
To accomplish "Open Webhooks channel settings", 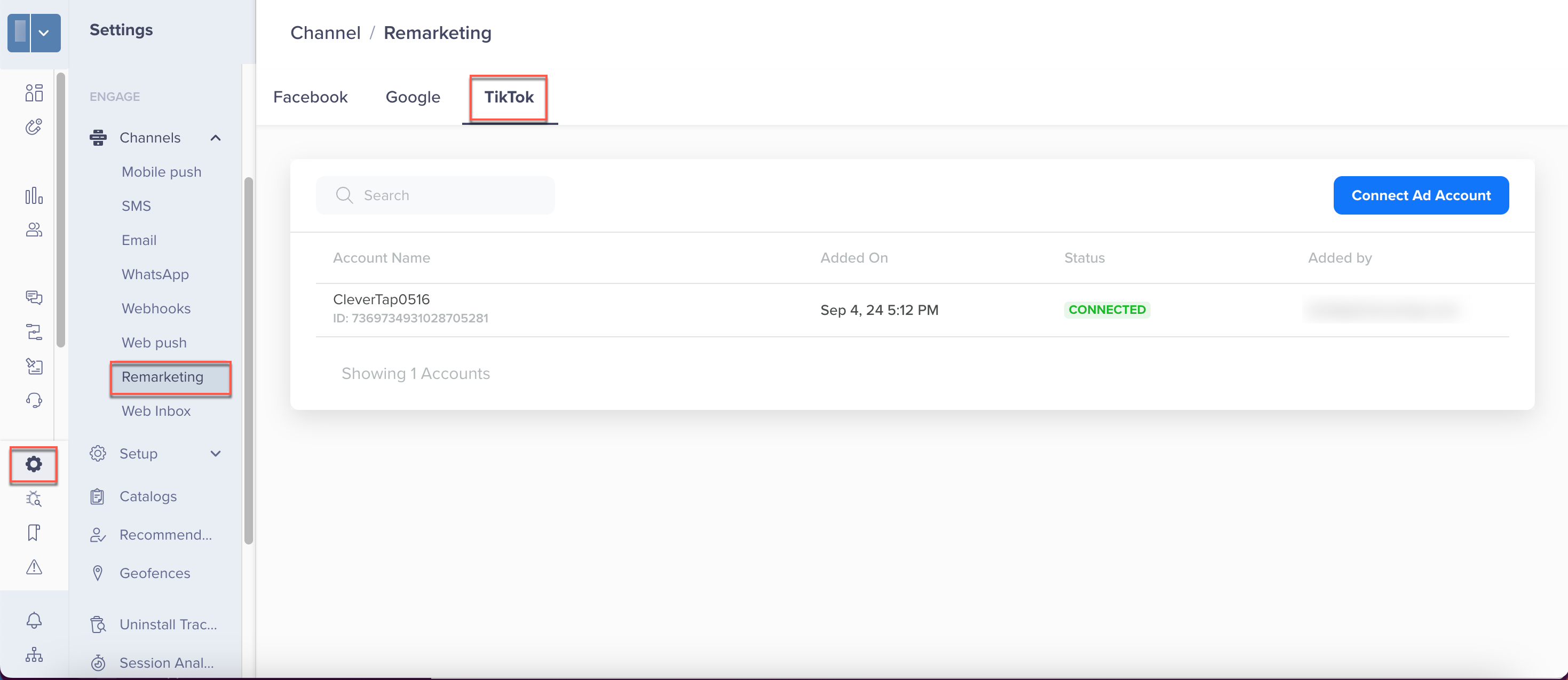I will pos(156,309).
